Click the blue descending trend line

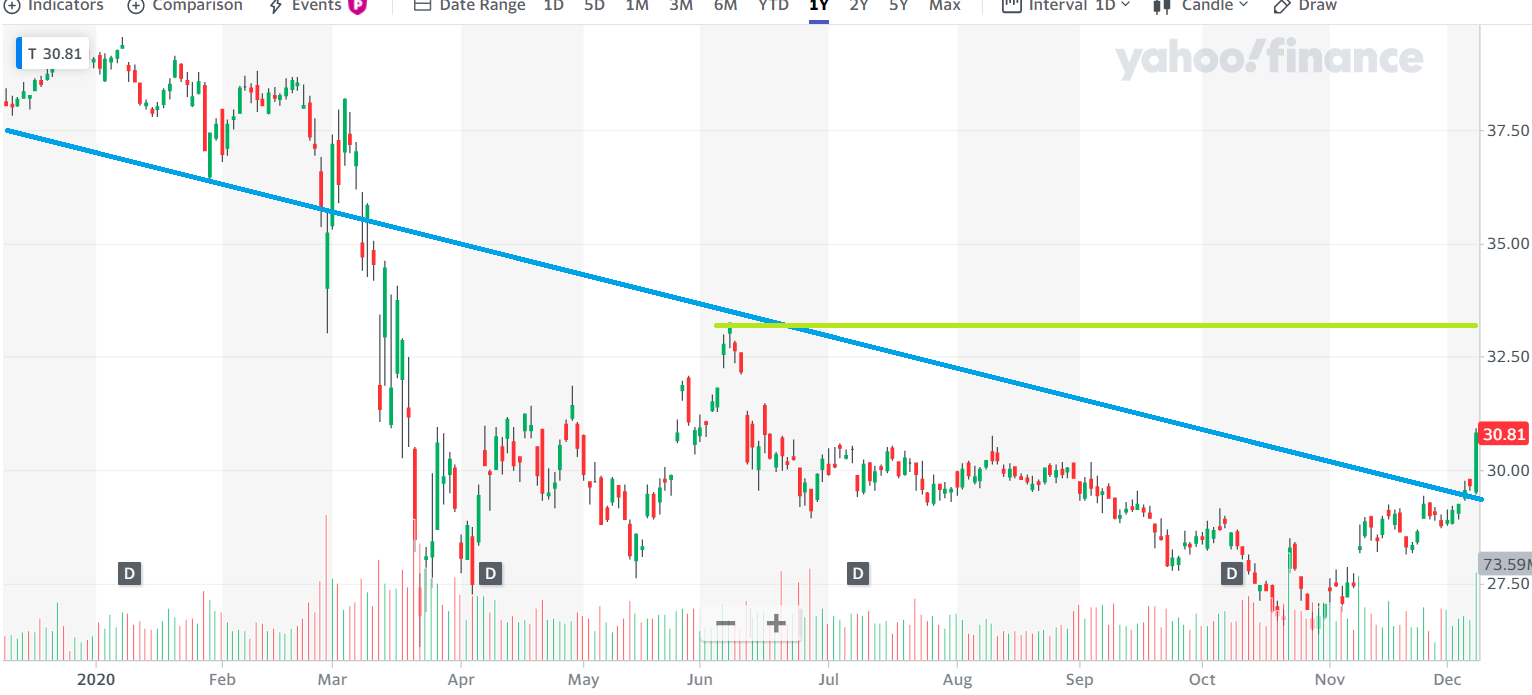745,315
